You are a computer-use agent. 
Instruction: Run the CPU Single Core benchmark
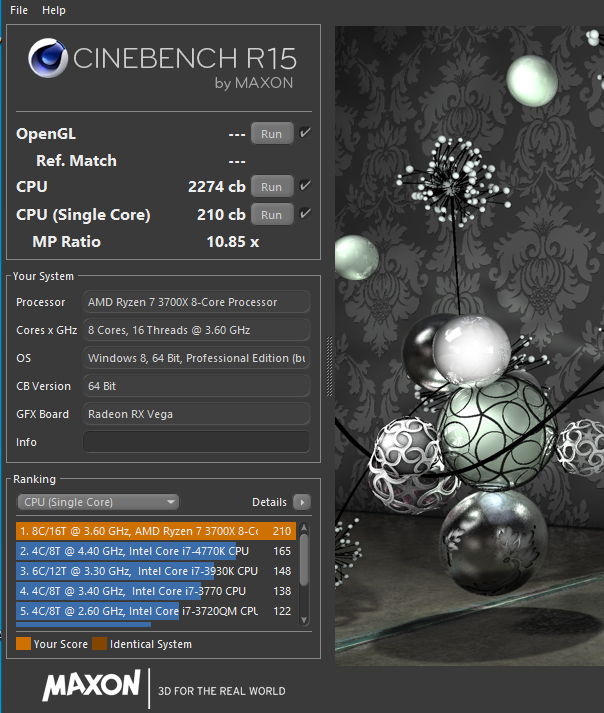272,215
